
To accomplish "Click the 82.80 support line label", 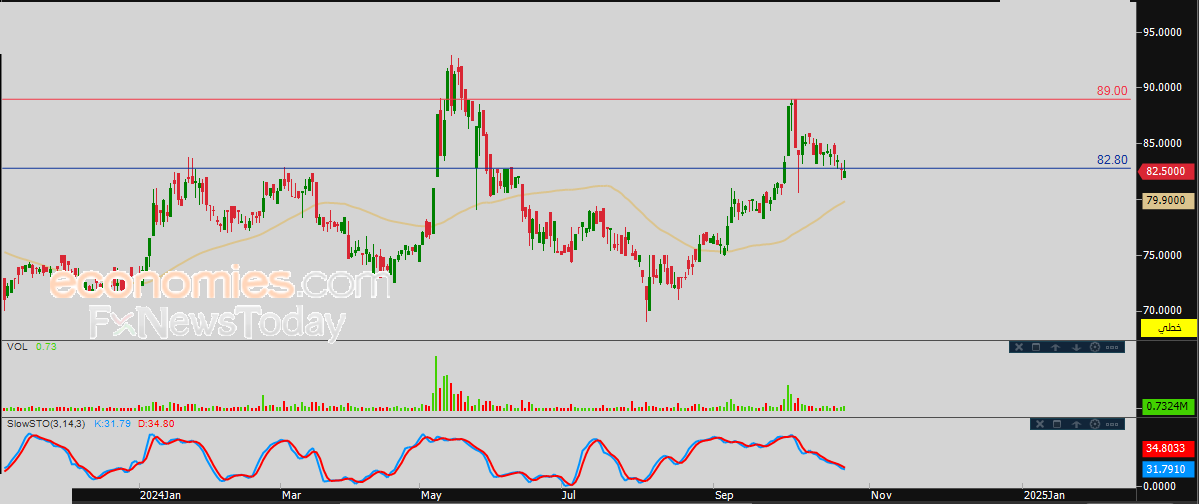I will point(1112,160).
